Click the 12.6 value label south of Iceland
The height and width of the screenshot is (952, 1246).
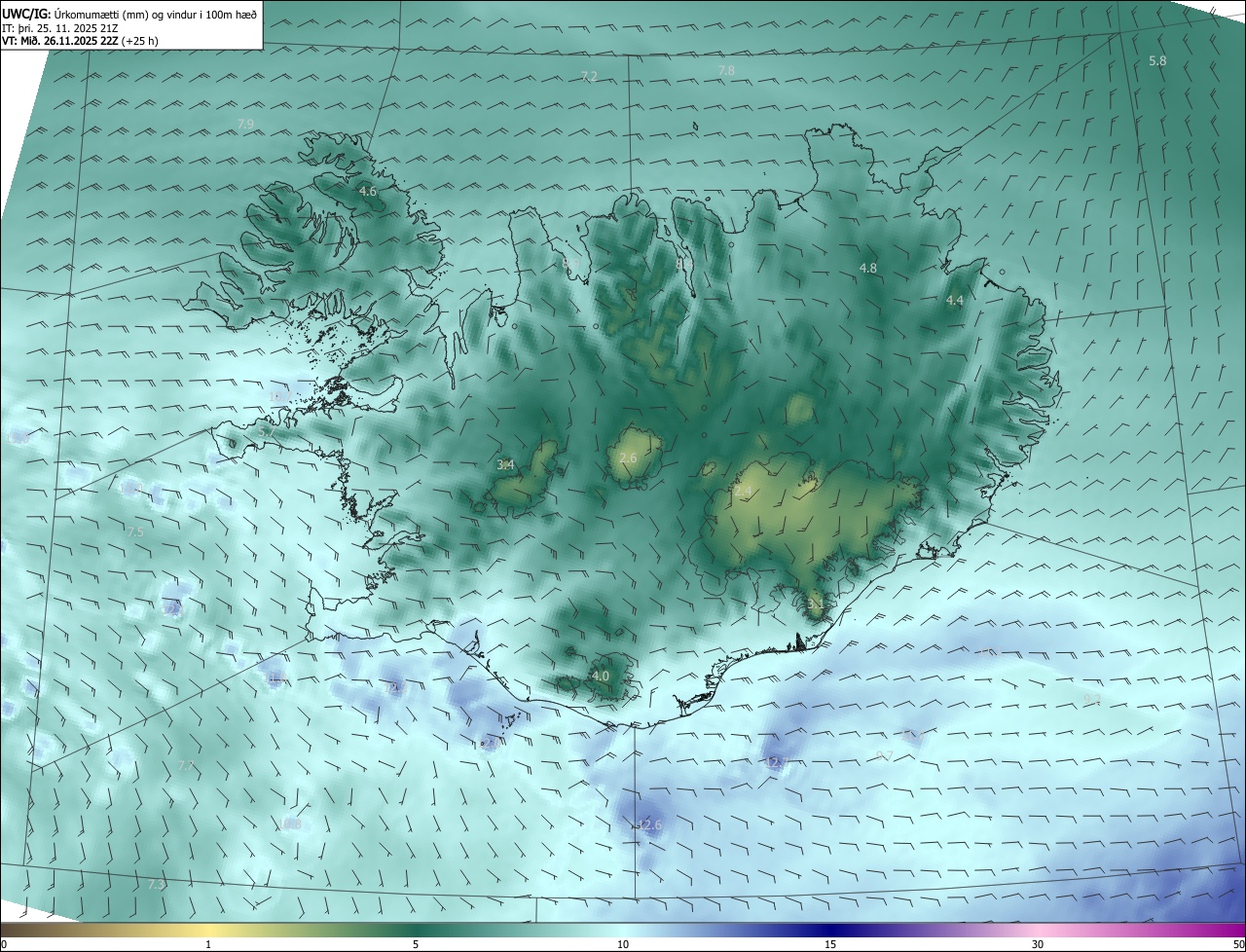coord(649,825)
